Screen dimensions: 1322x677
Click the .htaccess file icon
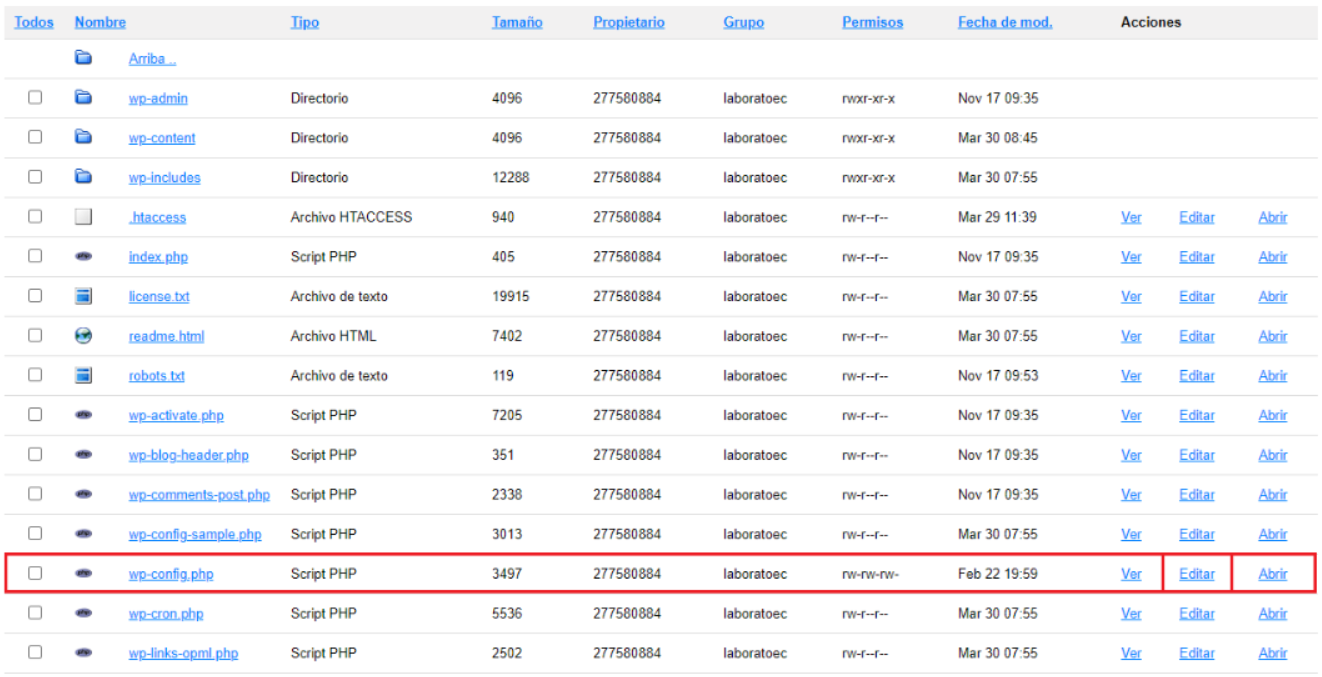point(84,217)
